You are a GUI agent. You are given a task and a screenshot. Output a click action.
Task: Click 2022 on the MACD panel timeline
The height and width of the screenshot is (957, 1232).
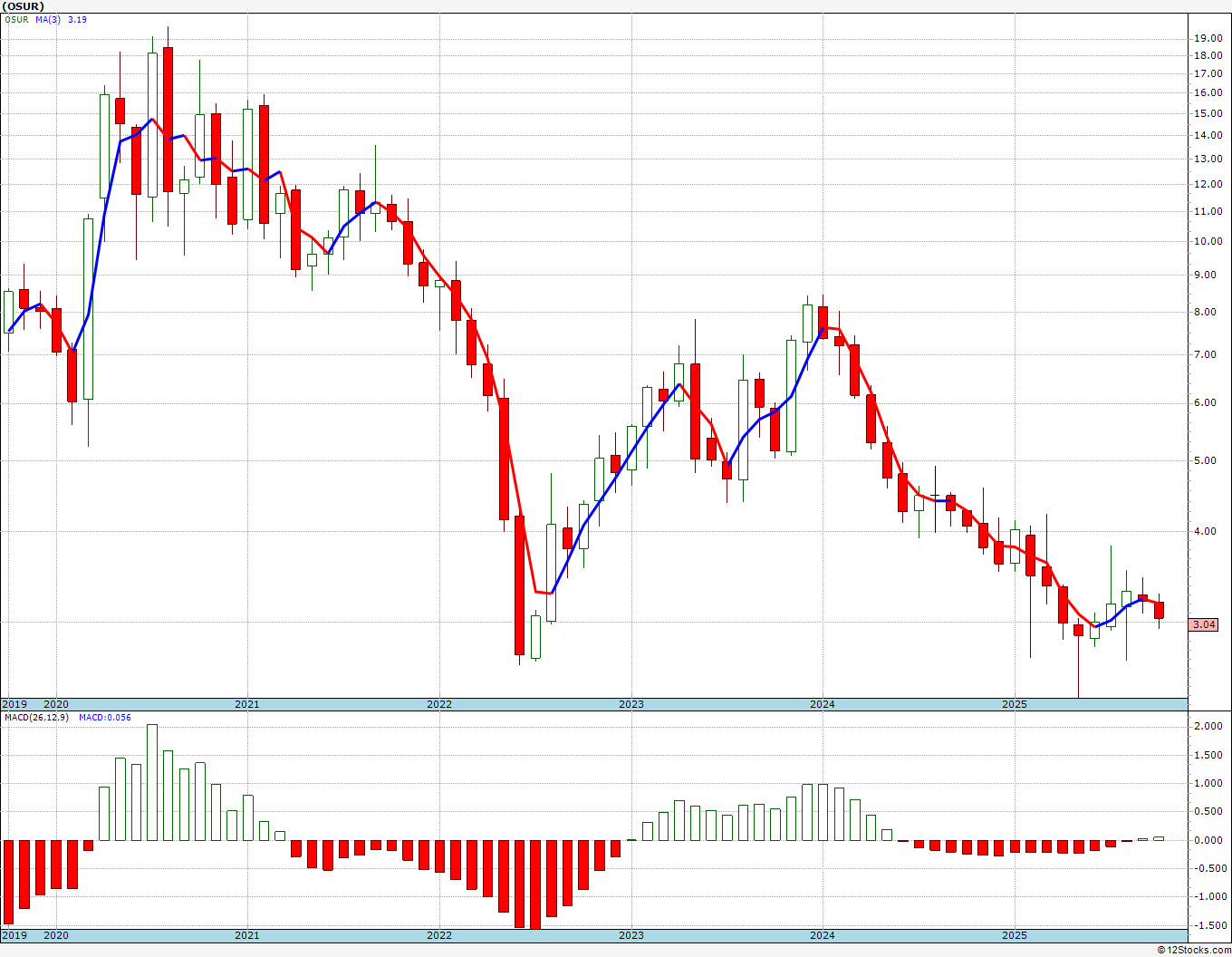click(x=439, y=935)
